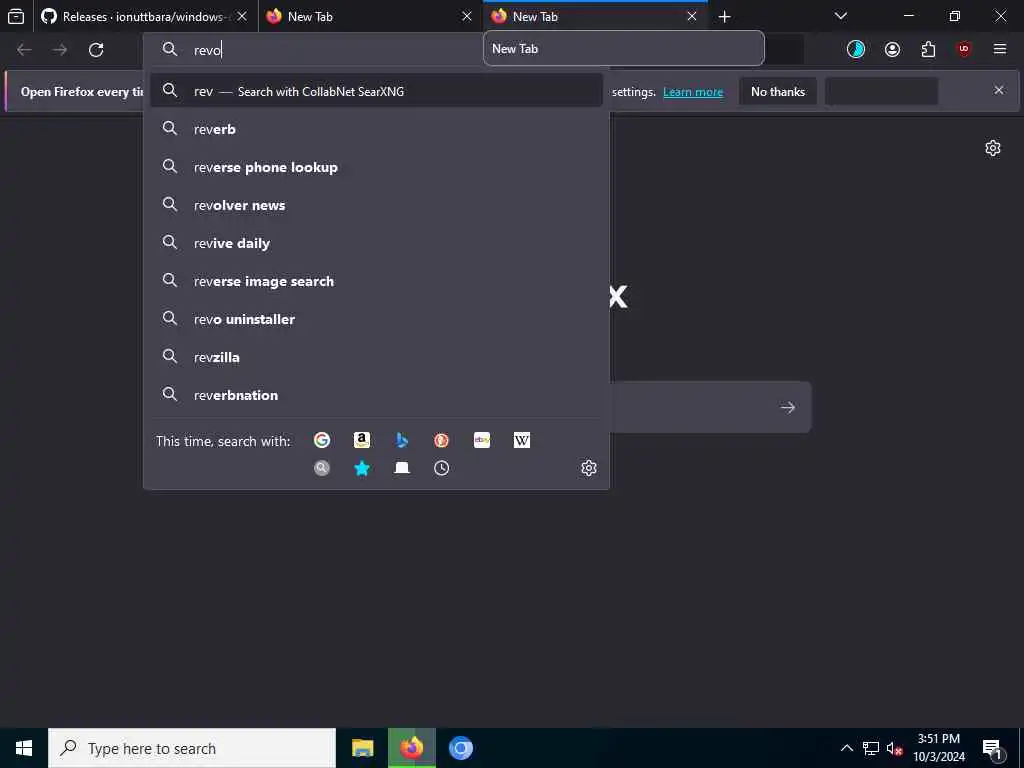Open the Firefox account icon
1024x768 pixels.
892,50
